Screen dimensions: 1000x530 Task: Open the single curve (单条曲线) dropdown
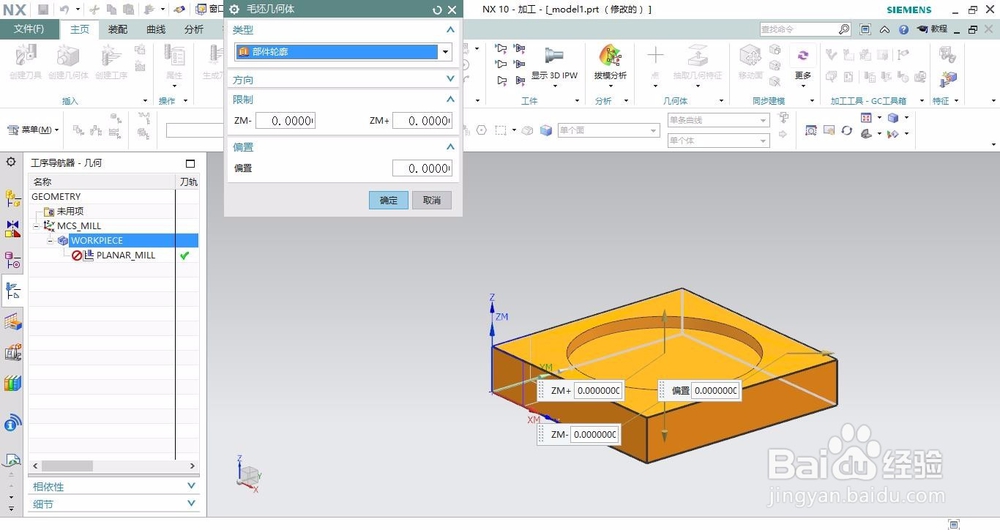tap(763, 120)
